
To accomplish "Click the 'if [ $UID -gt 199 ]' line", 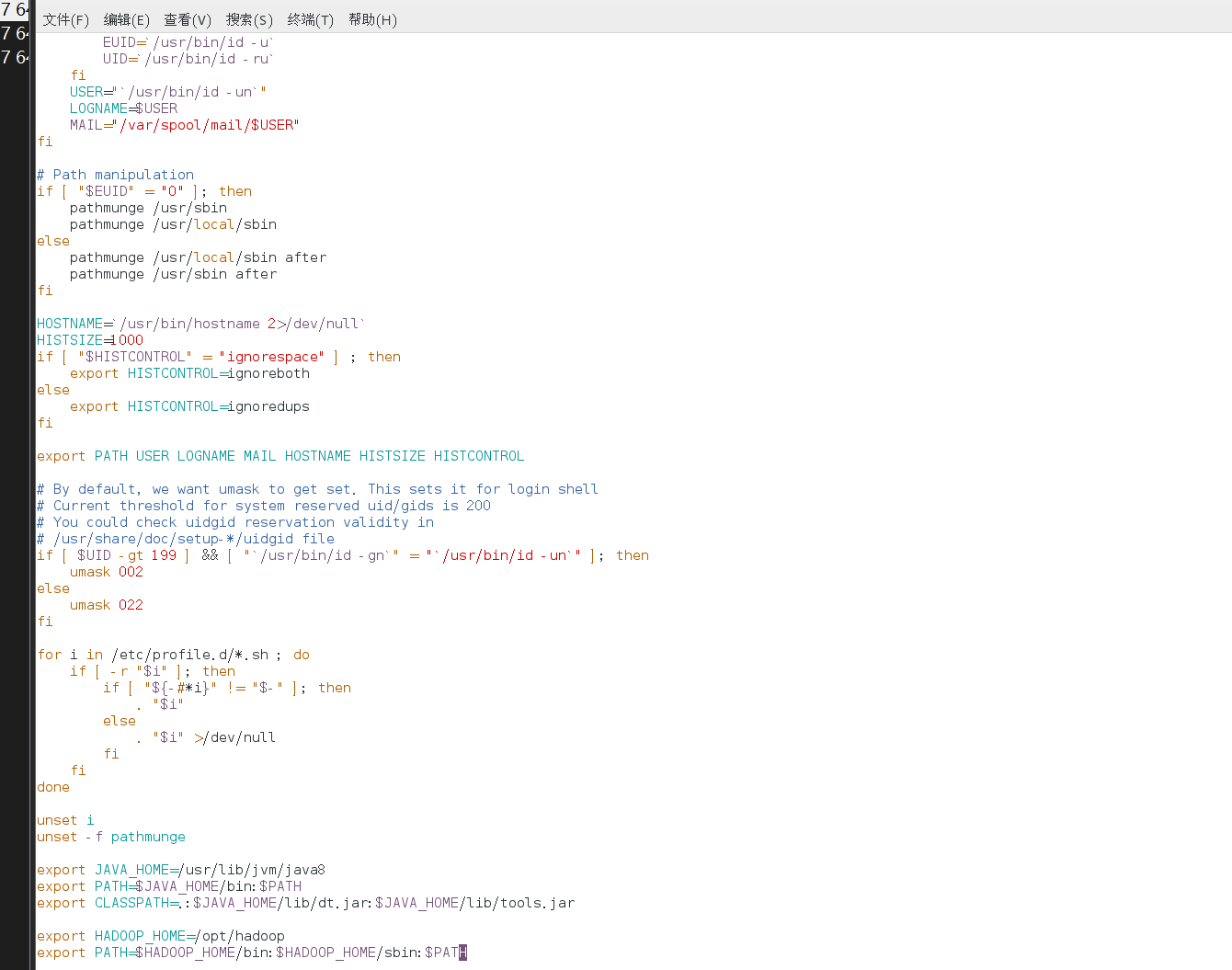I will pos(343,555).
